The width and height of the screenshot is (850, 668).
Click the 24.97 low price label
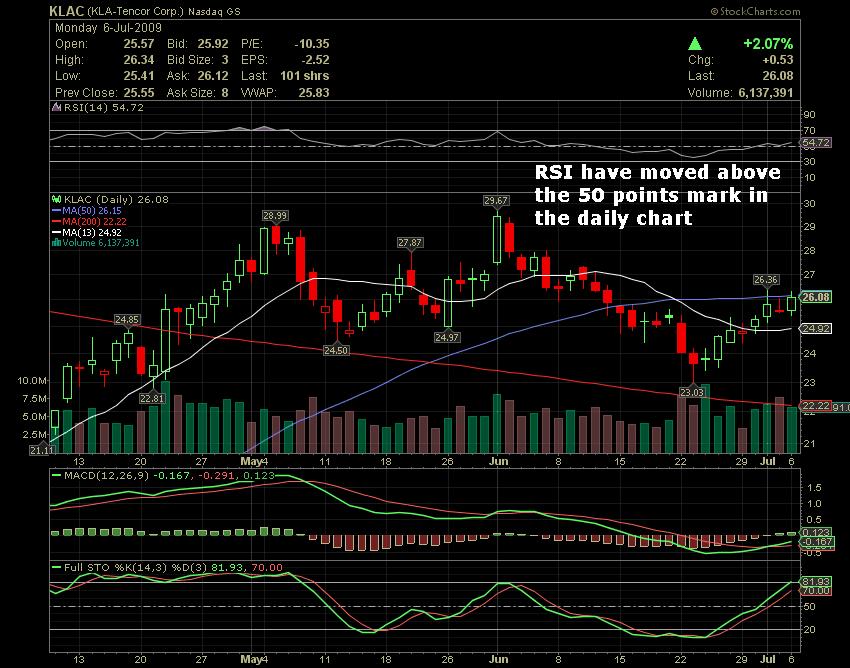pyautogui.click(x=447, y=337)
